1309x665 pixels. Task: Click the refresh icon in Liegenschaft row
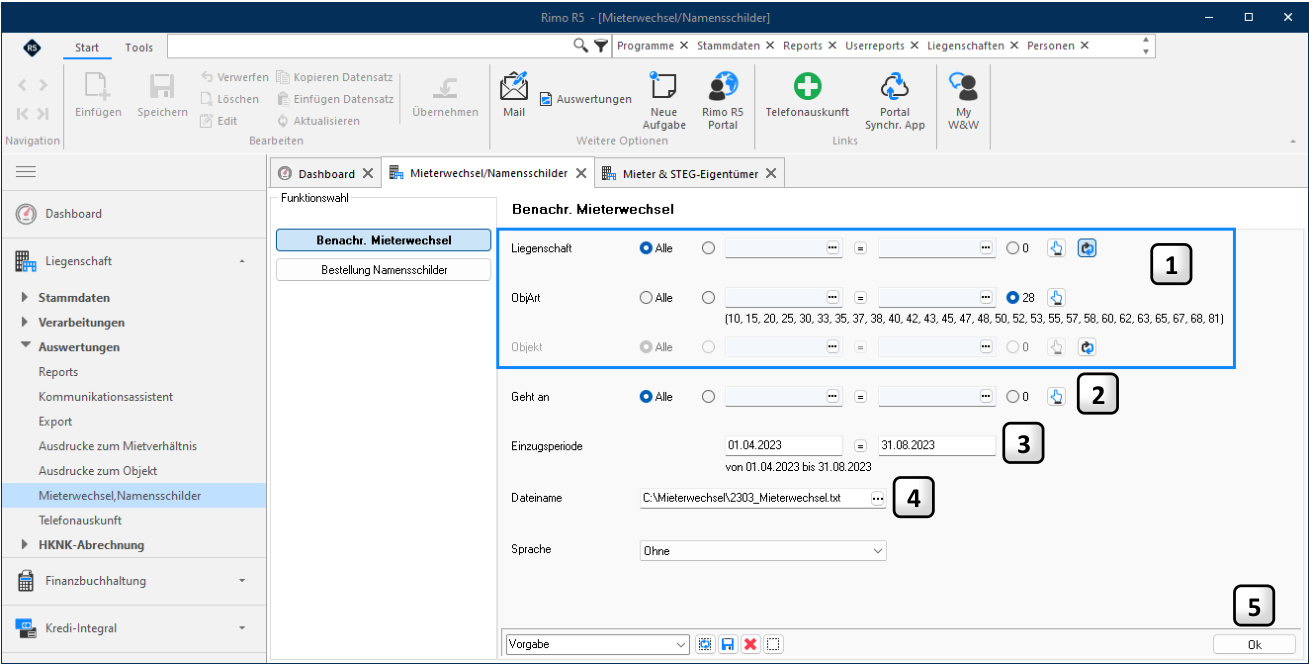[x=1087, y=248]
